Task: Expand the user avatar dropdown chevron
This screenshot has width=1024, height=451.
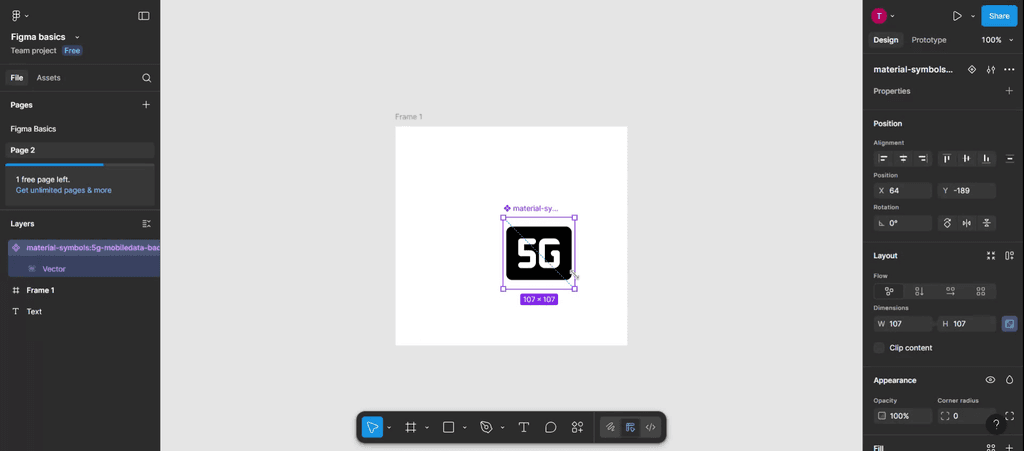Action: 893,16
